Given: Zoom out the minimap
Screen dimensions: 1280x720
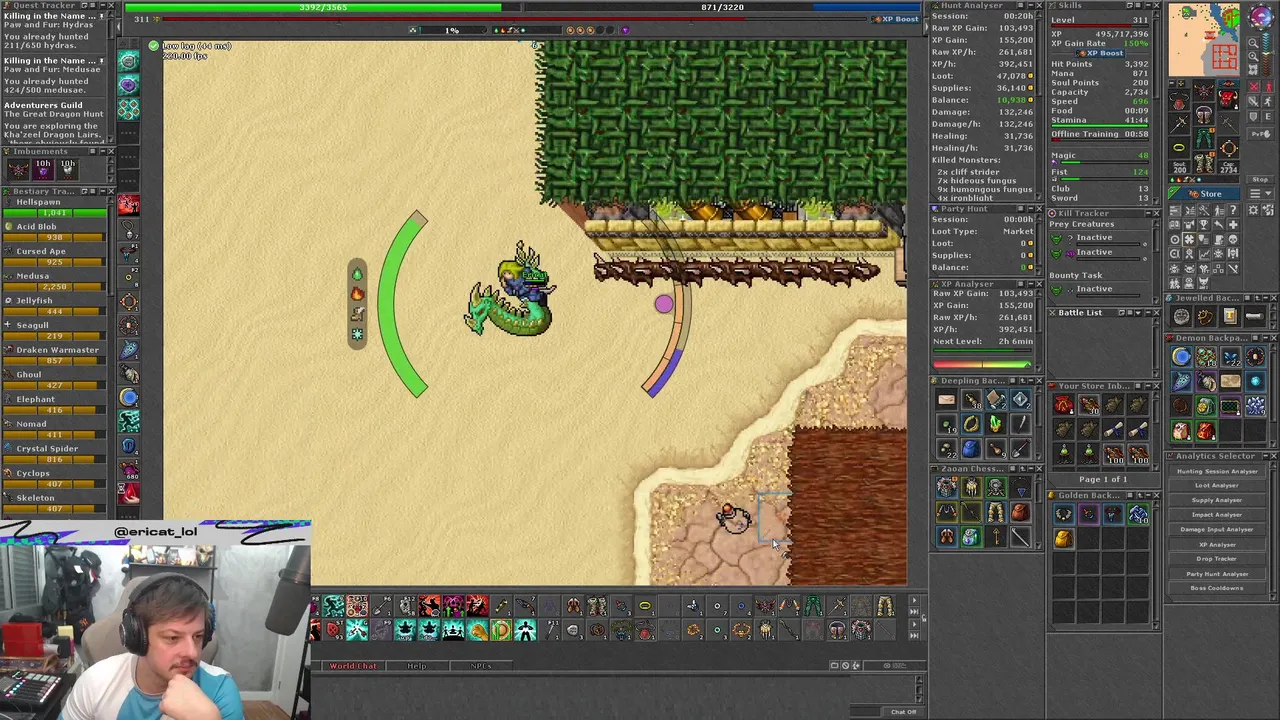Looking at the screenshot, I should 1253,42.
